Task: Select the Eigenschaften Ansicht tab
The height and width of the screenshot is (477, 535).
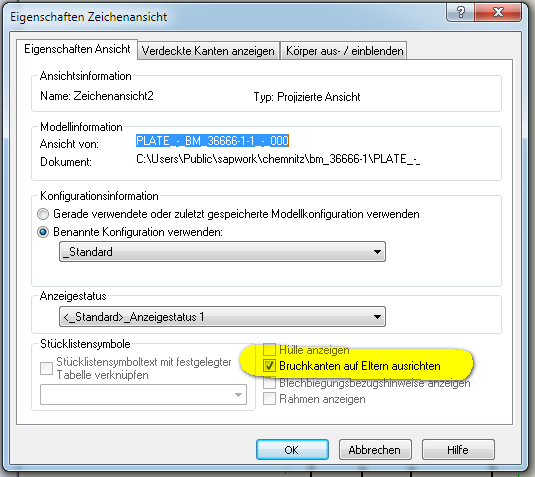Action: click(x=77, y=49)
